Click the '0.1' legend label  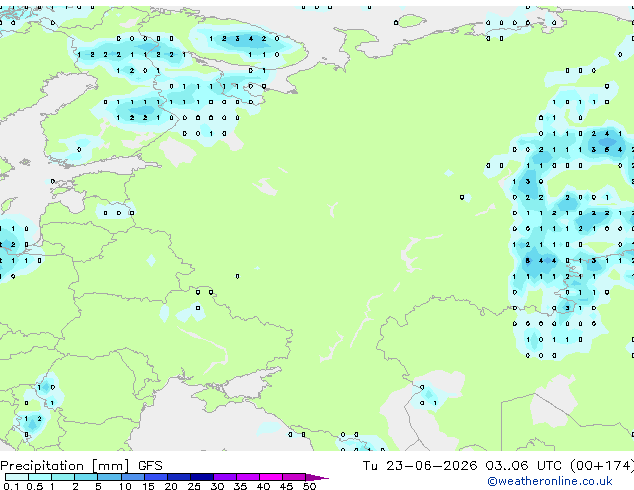pos(11,486)
